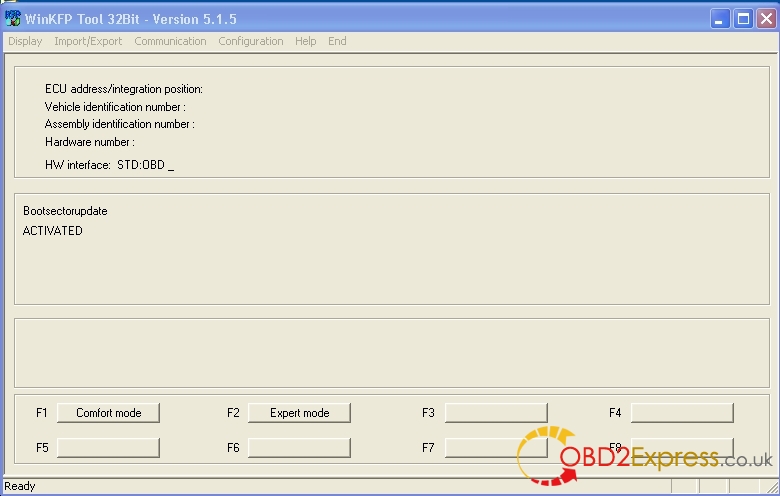Screen dimensions: 780x496
Task: Select the Communication menu
Action: [x=170, y=41]
